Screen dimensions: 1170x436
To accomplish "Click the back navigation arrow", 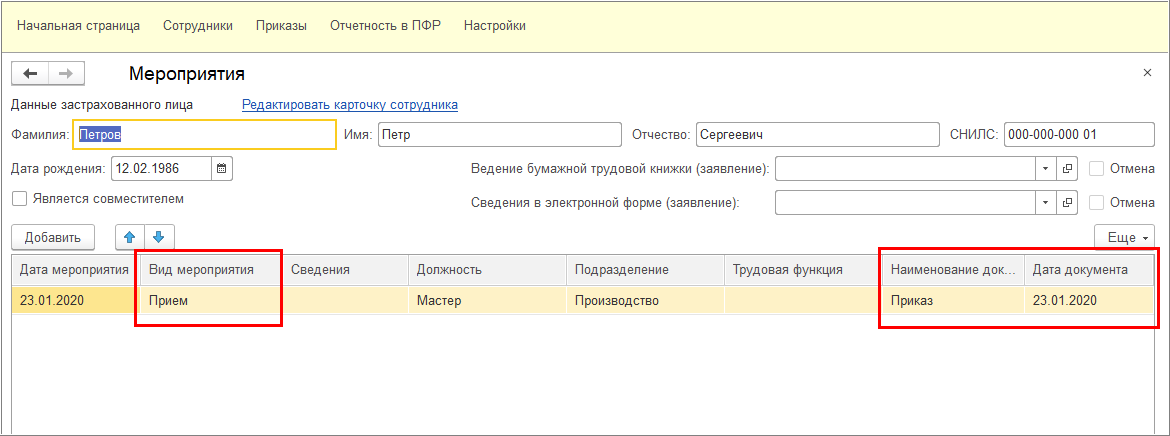I will pos(29,74).
